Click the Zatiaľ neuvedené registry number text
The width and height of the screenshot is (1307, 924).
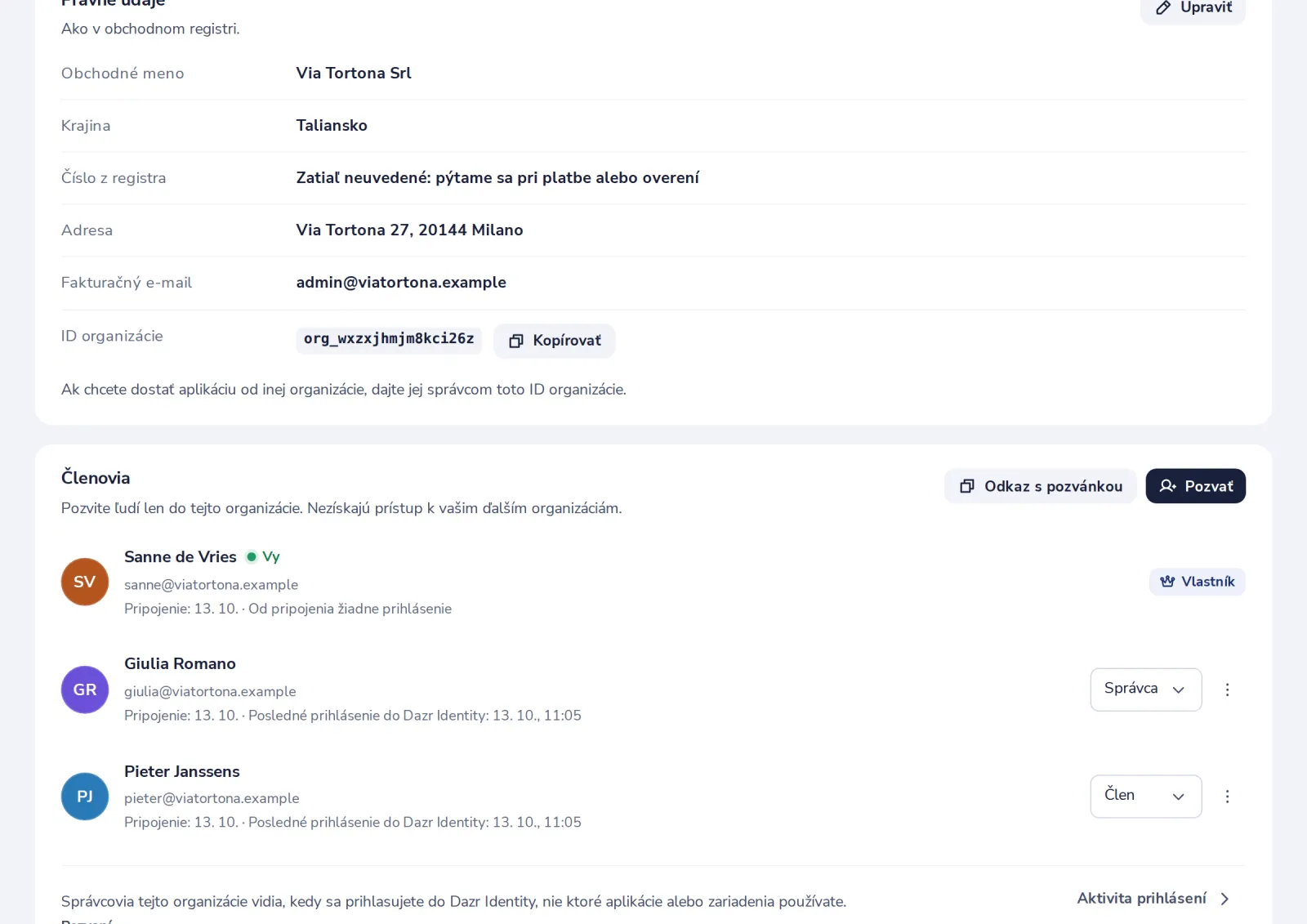(x=497, y=177)
